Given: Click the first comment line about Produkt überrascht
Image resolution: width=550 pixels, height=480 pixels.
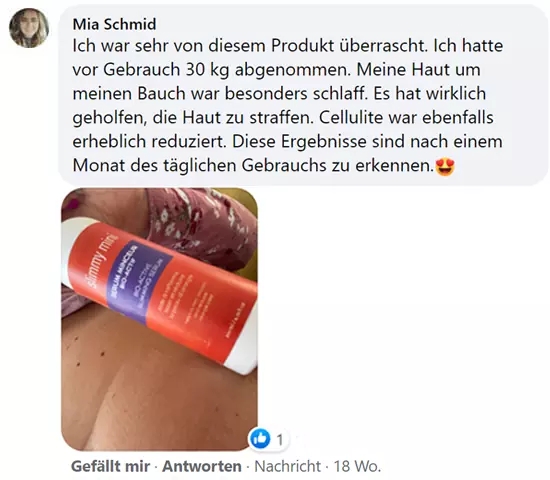Looking at the screenshot, I should tap(288, 46).
